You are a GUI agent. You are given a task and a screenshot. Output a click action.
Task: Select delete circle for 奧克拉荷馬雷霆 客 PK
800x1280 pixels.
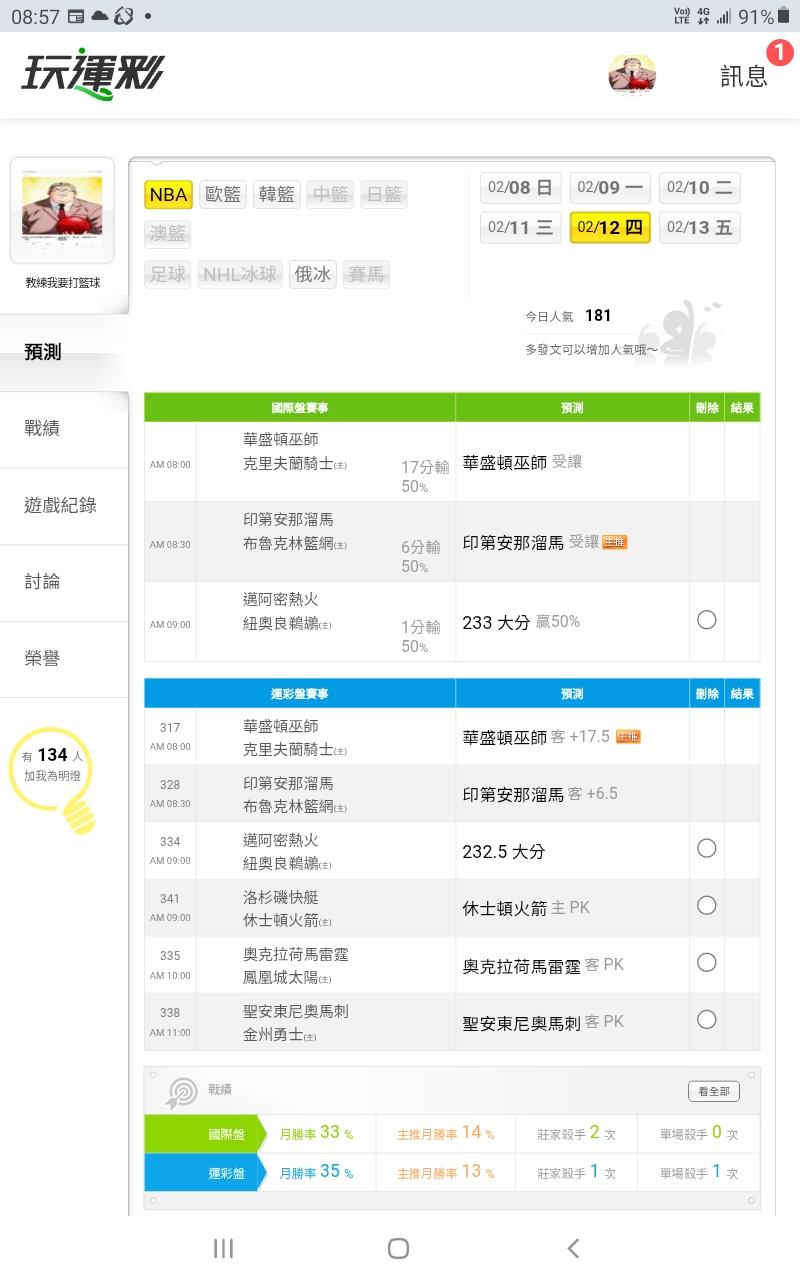(x=706, y=963)
